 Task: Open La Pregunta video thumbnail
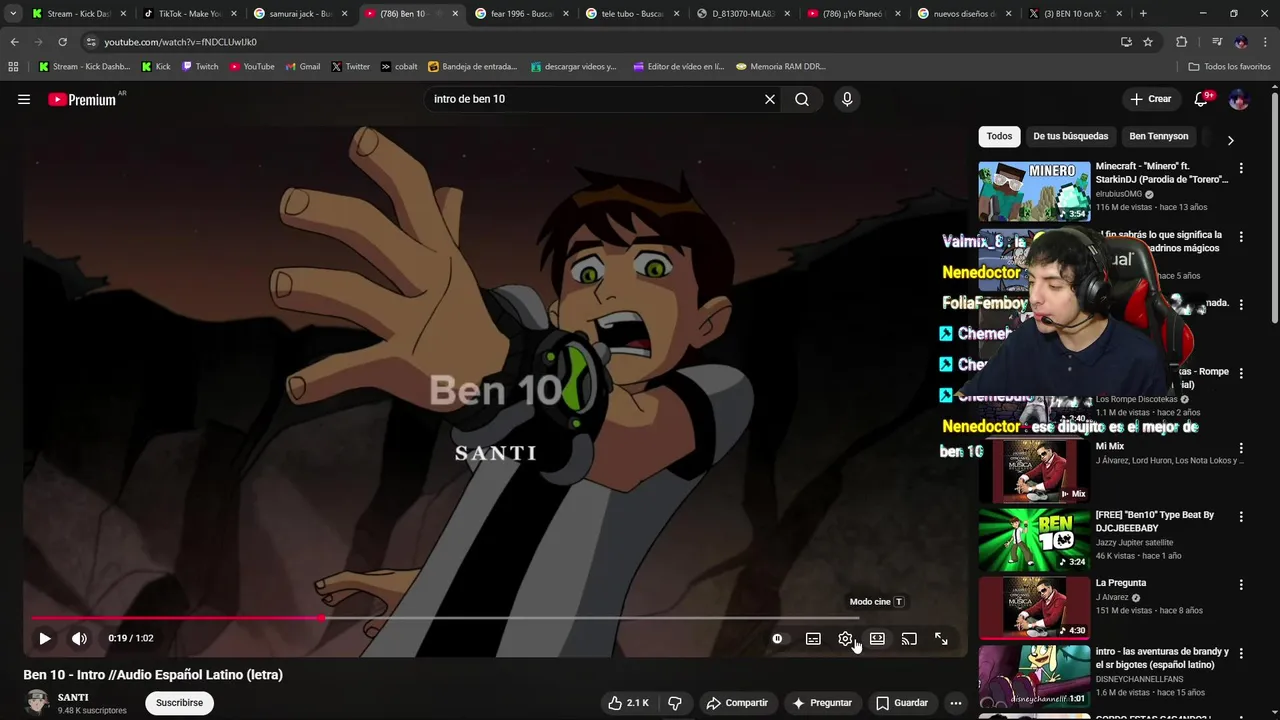[1034, 607]
